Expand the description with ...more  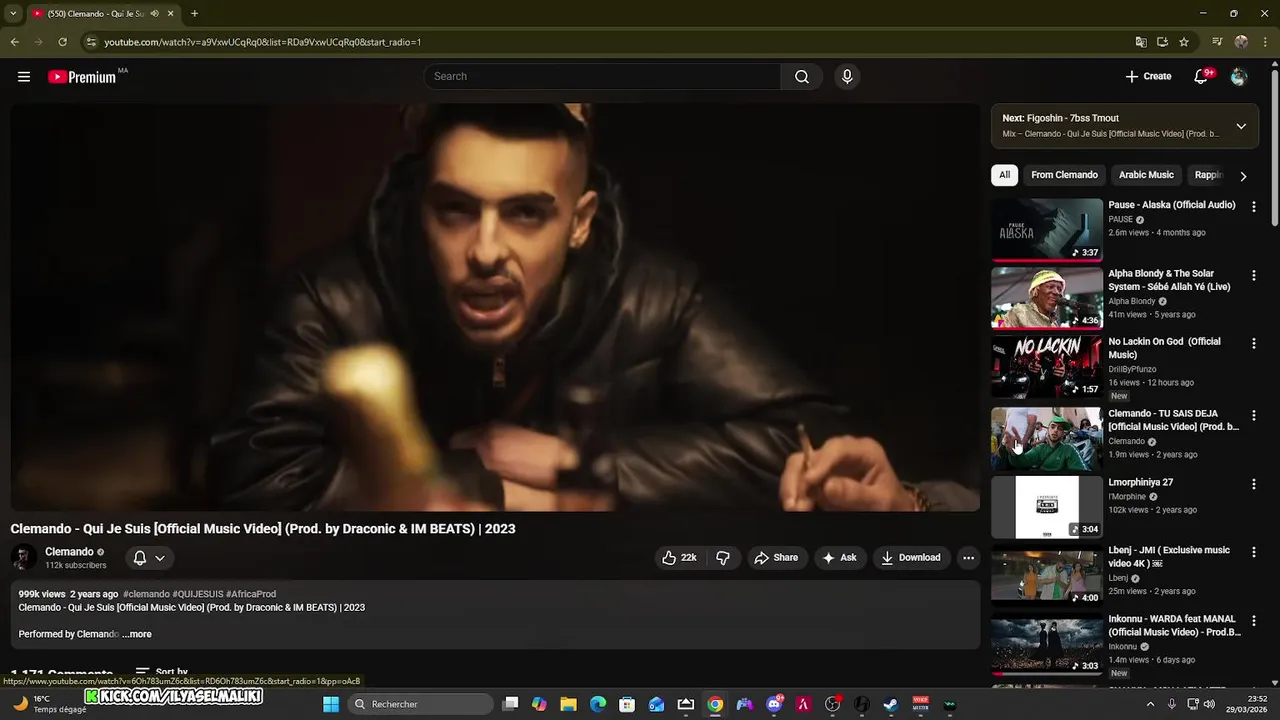coord(137,634)
